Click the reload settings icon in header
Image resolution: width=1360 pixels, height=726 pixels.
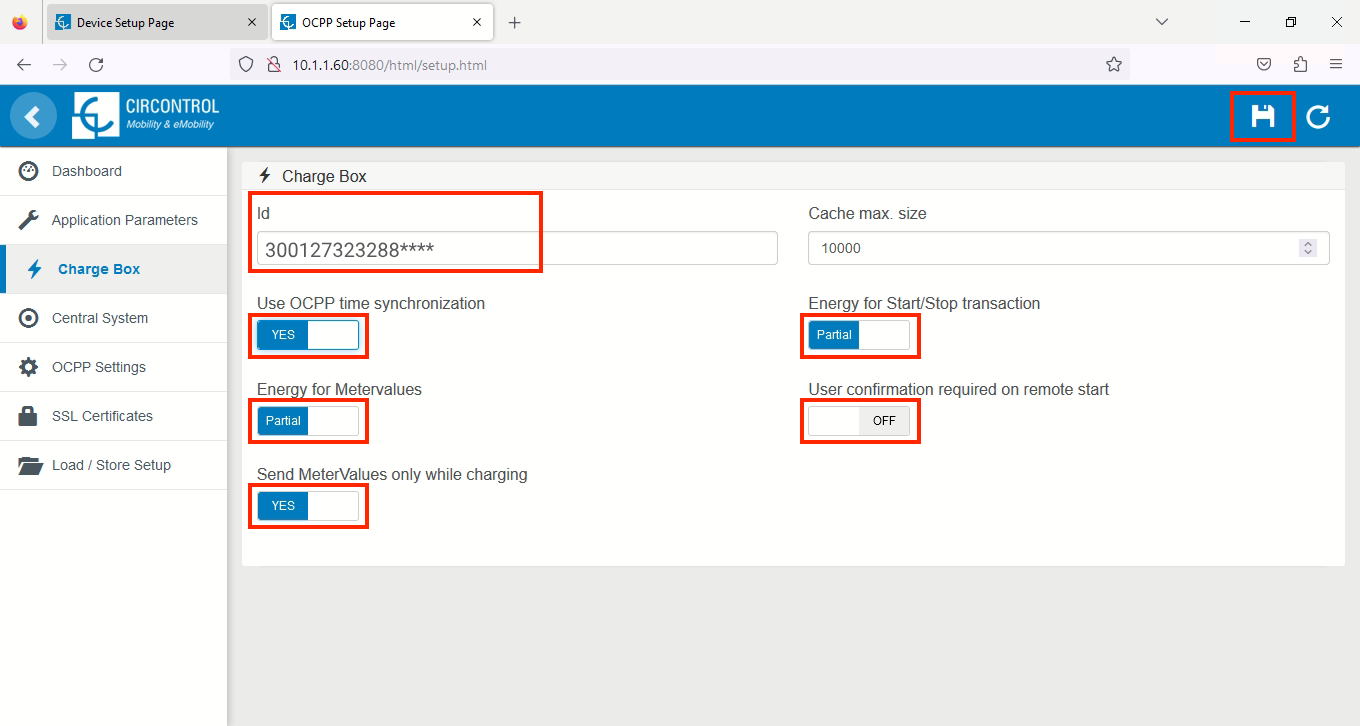coord(1318,117)
